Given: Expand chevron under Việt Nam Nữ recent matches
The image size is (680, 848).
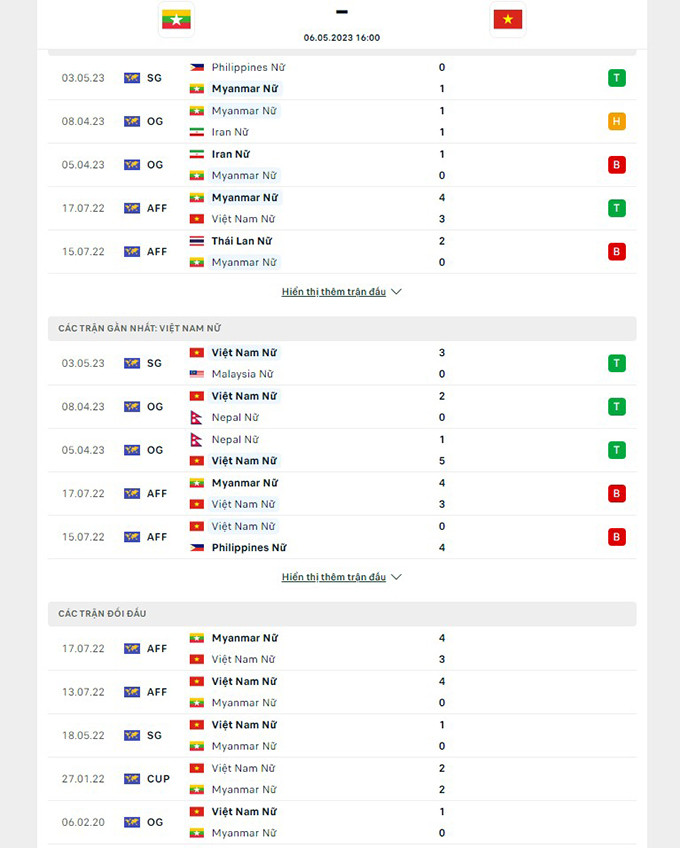Looking at the screenshot, I should point(396,577).
